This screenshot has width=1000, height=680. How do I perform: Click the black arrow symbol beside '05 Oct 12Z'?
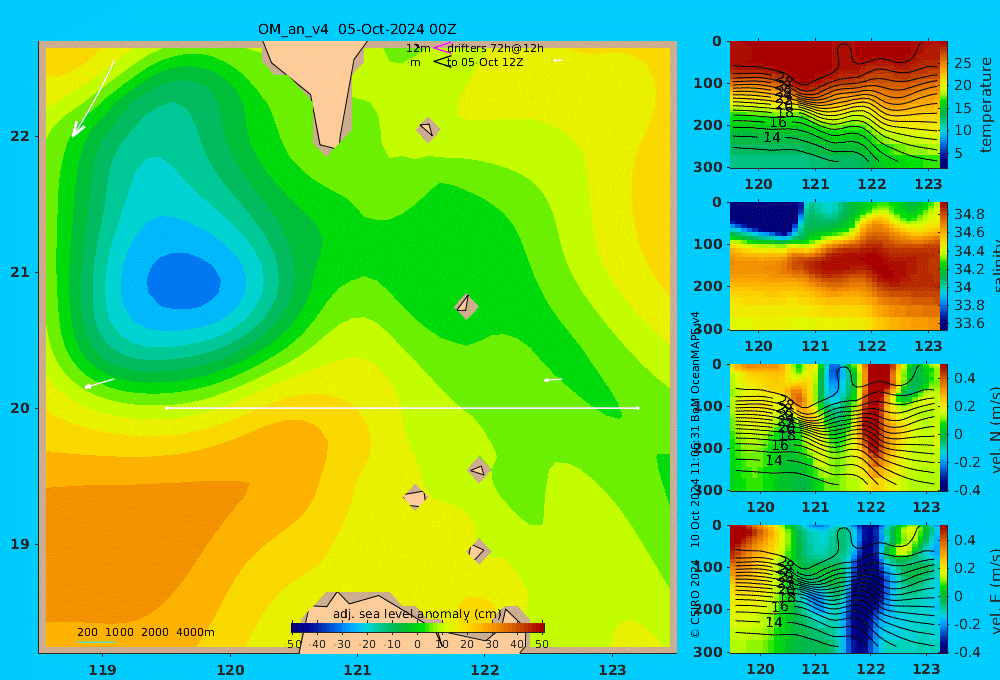click(442, 62)
